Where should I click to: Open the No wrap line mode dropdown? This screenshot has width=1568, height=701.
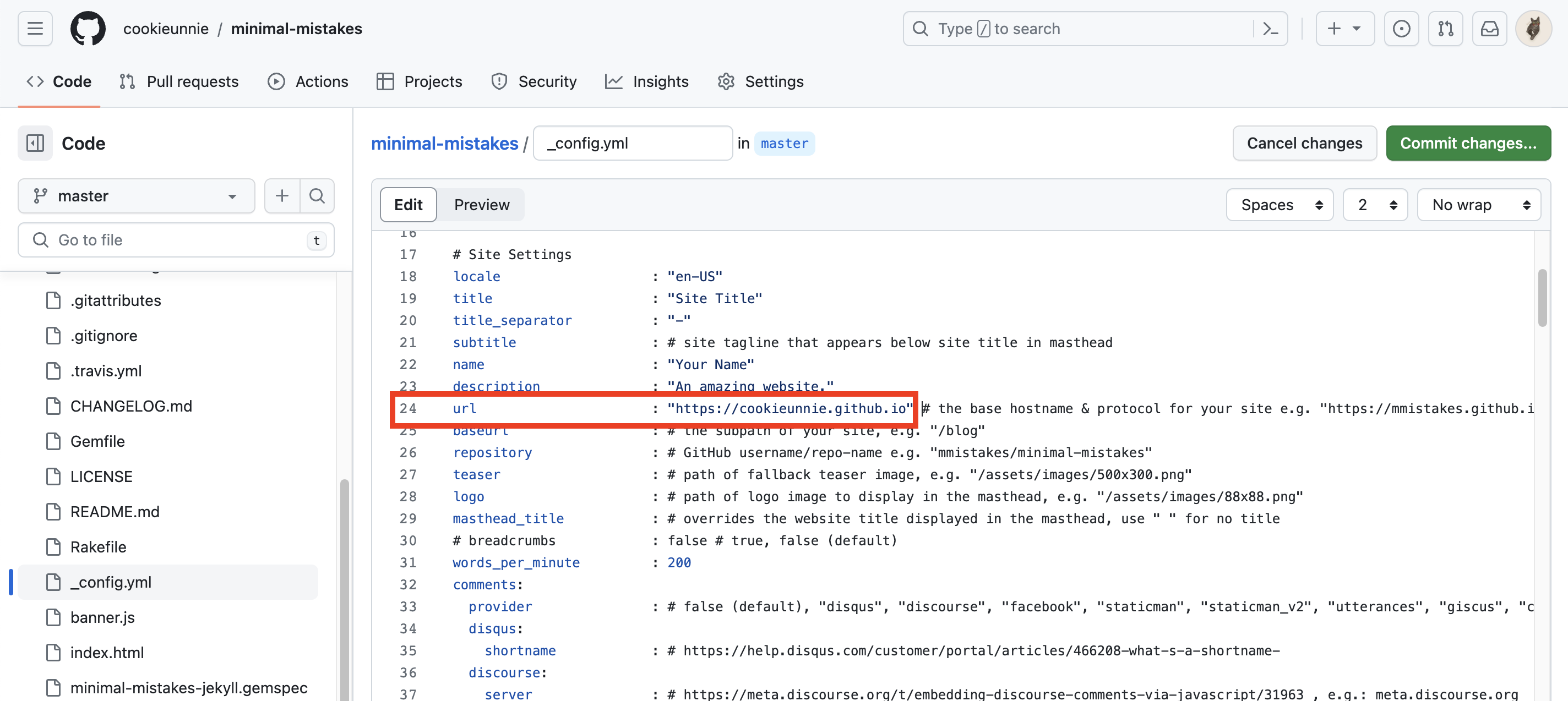(1478, 205)
